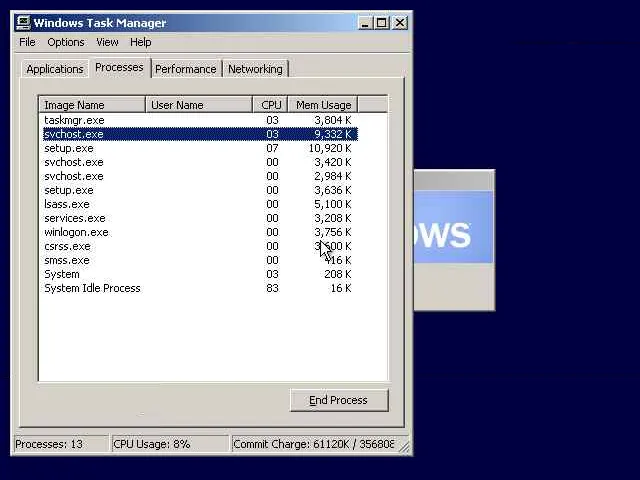
Task: Switch to the Performance tab
Action: (x=186, y=69)
